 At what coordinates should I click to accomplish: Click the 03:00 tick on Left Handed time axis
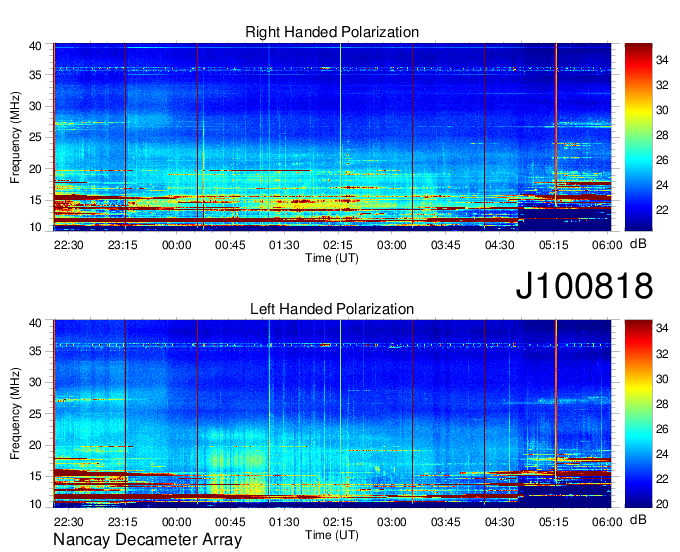392,522
